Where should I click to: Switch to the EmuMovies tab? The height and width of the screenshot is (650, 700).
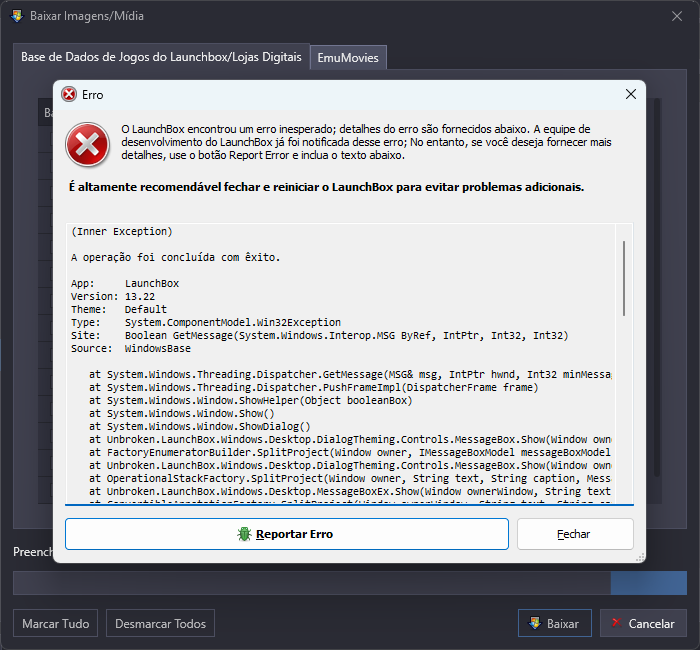coord(348,58)
